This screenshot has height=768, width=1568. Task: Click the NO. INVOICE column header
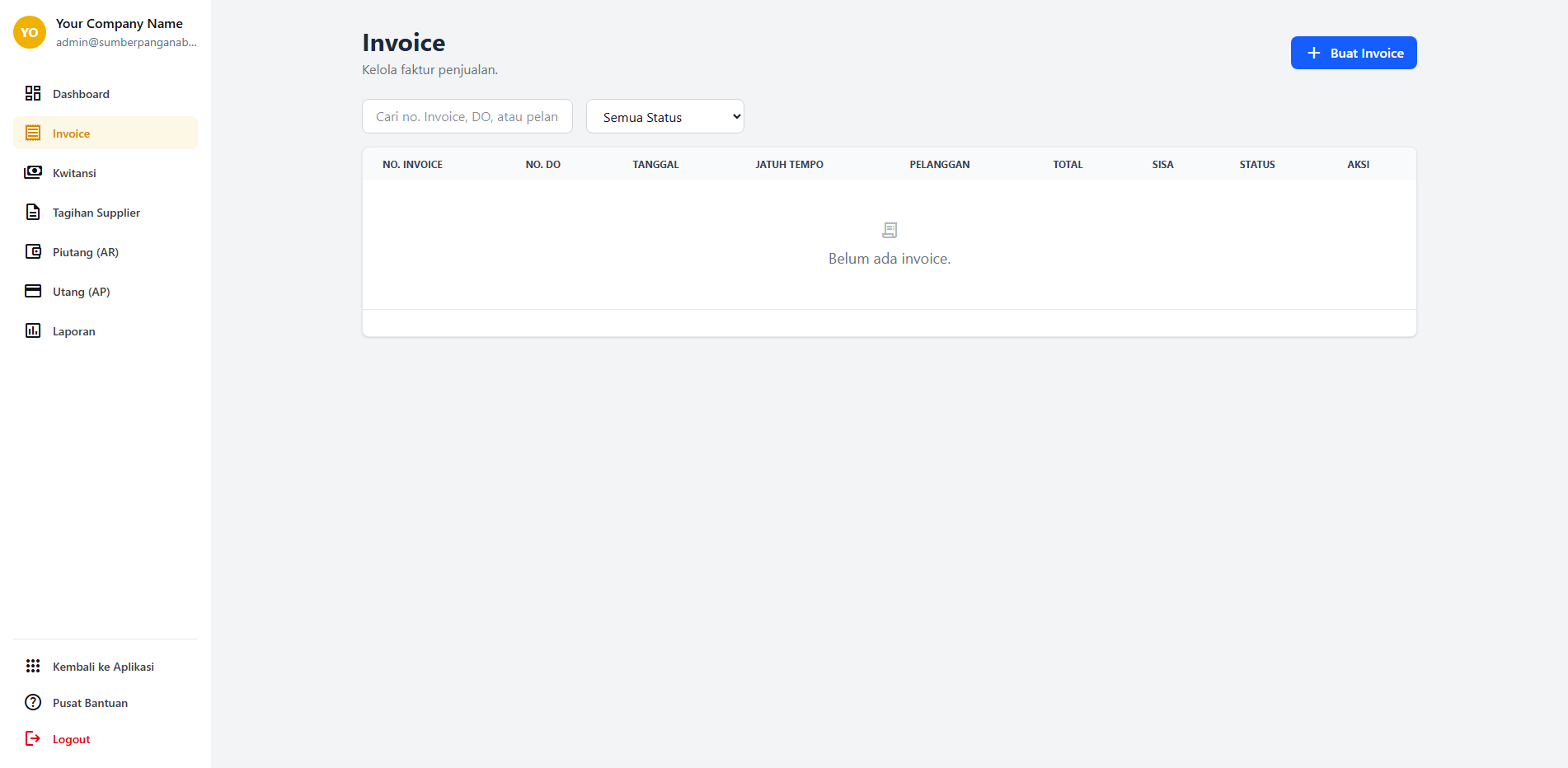(x=412, y=164)
